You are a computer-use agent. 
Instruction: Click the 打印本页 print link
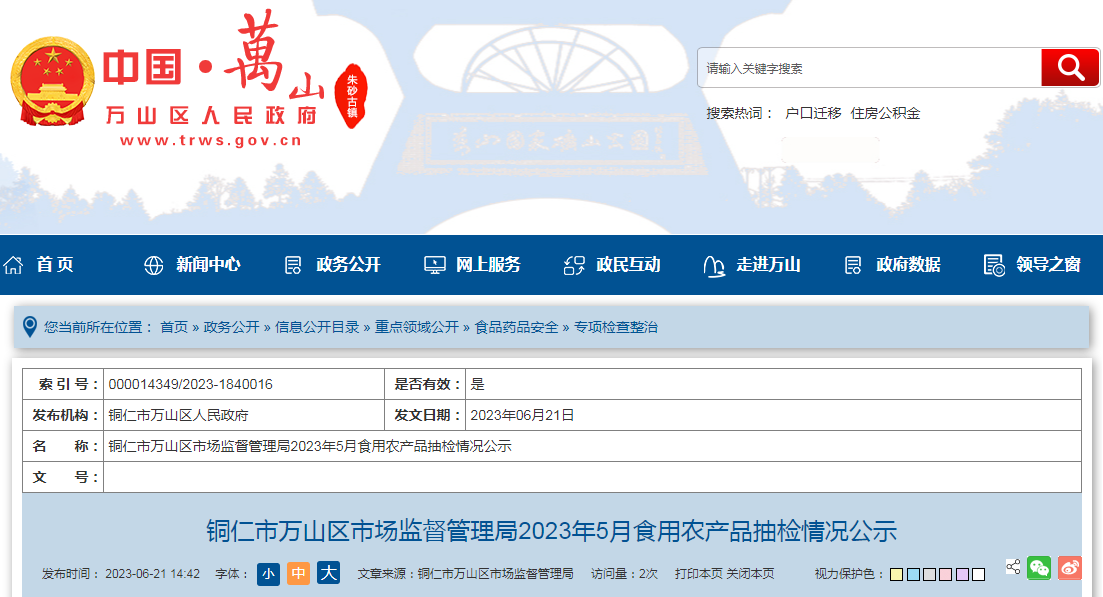tap(698, 574)
